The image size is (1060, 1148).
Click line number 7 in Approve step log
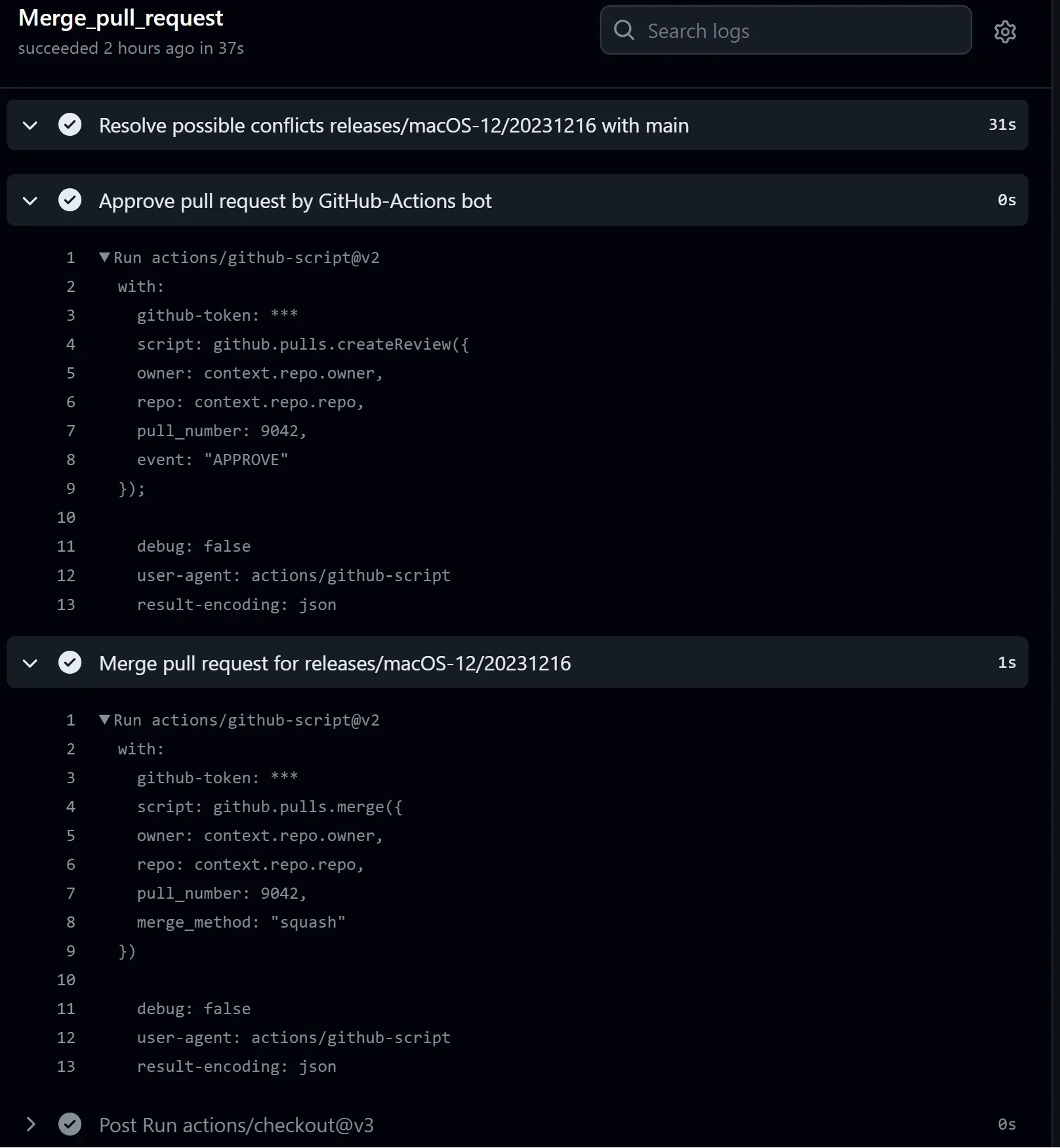[71, 431]
